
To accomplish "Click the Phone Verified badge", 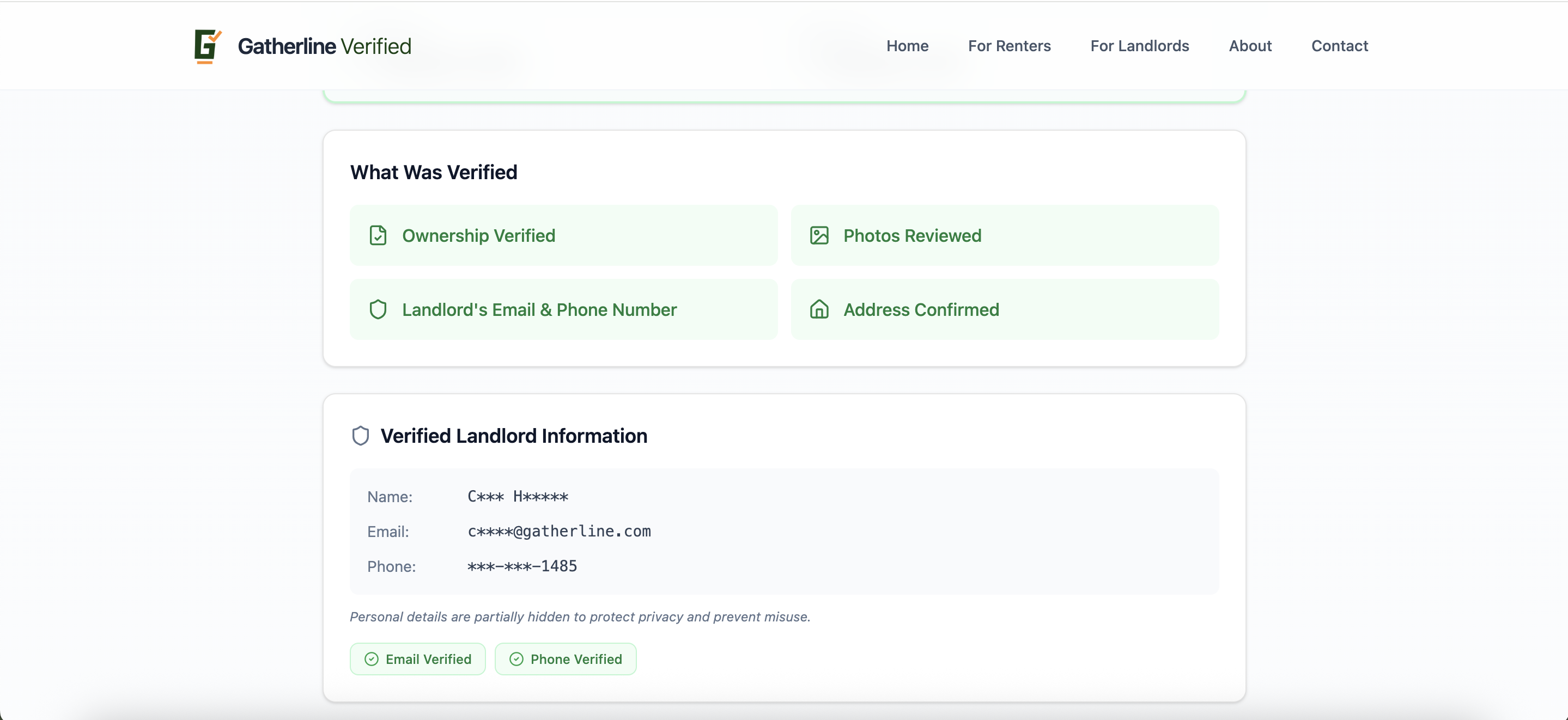I will (566, 658).
